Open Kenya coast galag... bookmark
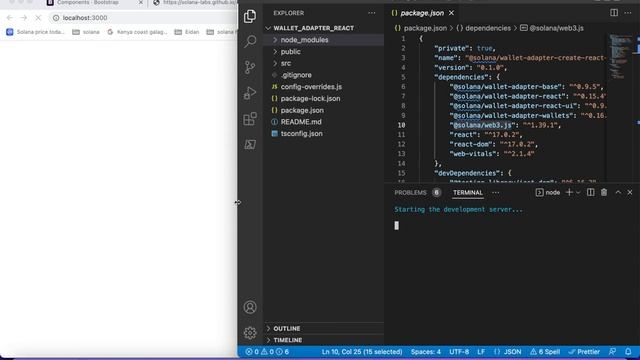The width and height of the screenshot is (640, 360). tap(137, 32)
